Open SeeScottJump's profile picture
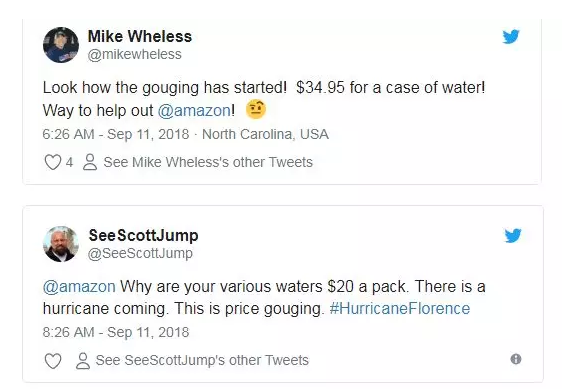 pyautogui.click(x=61, y=244)
